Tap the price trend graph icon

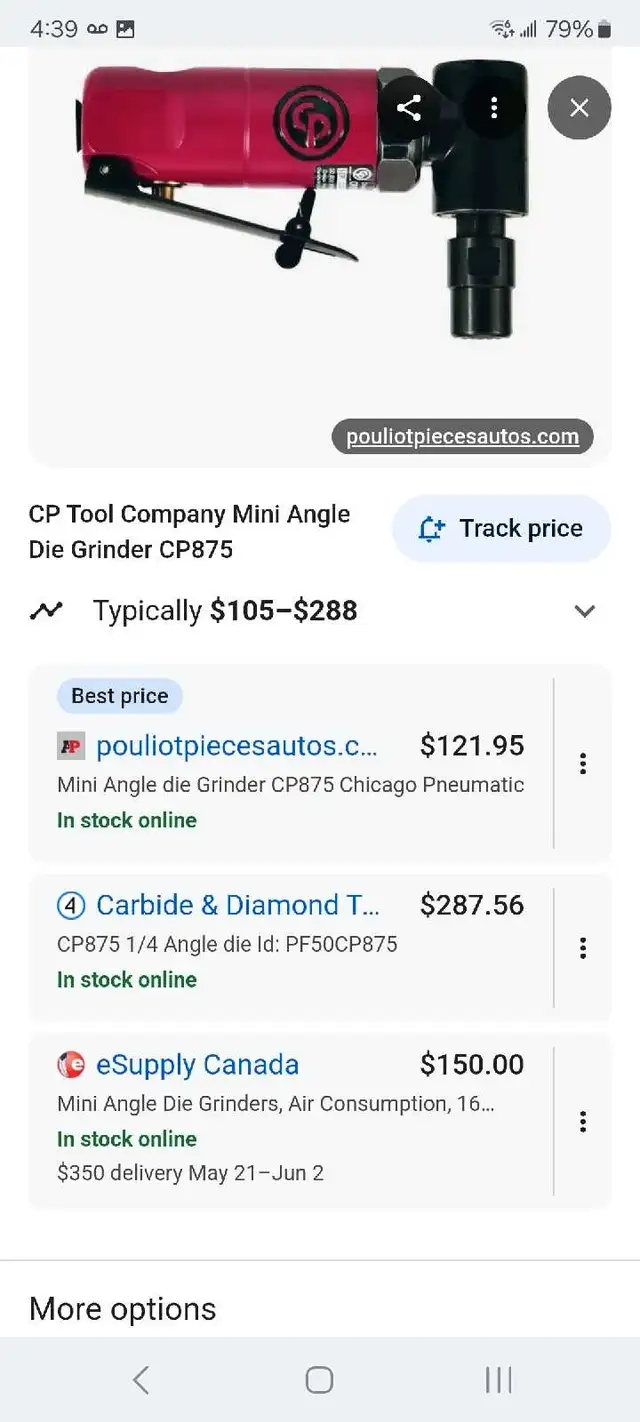(x=46, y=610)
